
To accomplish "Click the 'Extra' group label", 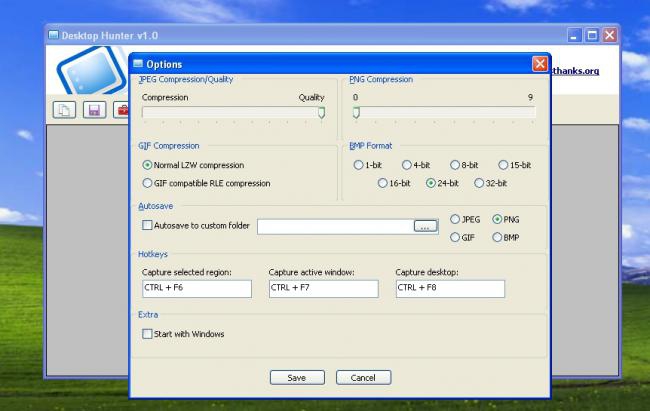I will coord(148,314).
